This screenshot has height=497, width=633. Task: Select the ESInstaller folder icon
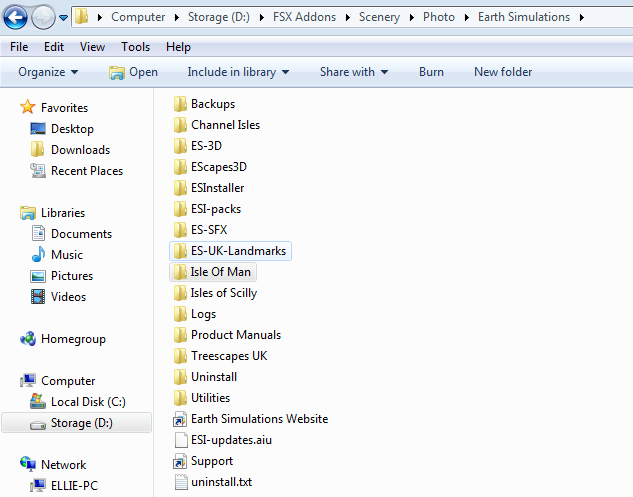point(180,188)
